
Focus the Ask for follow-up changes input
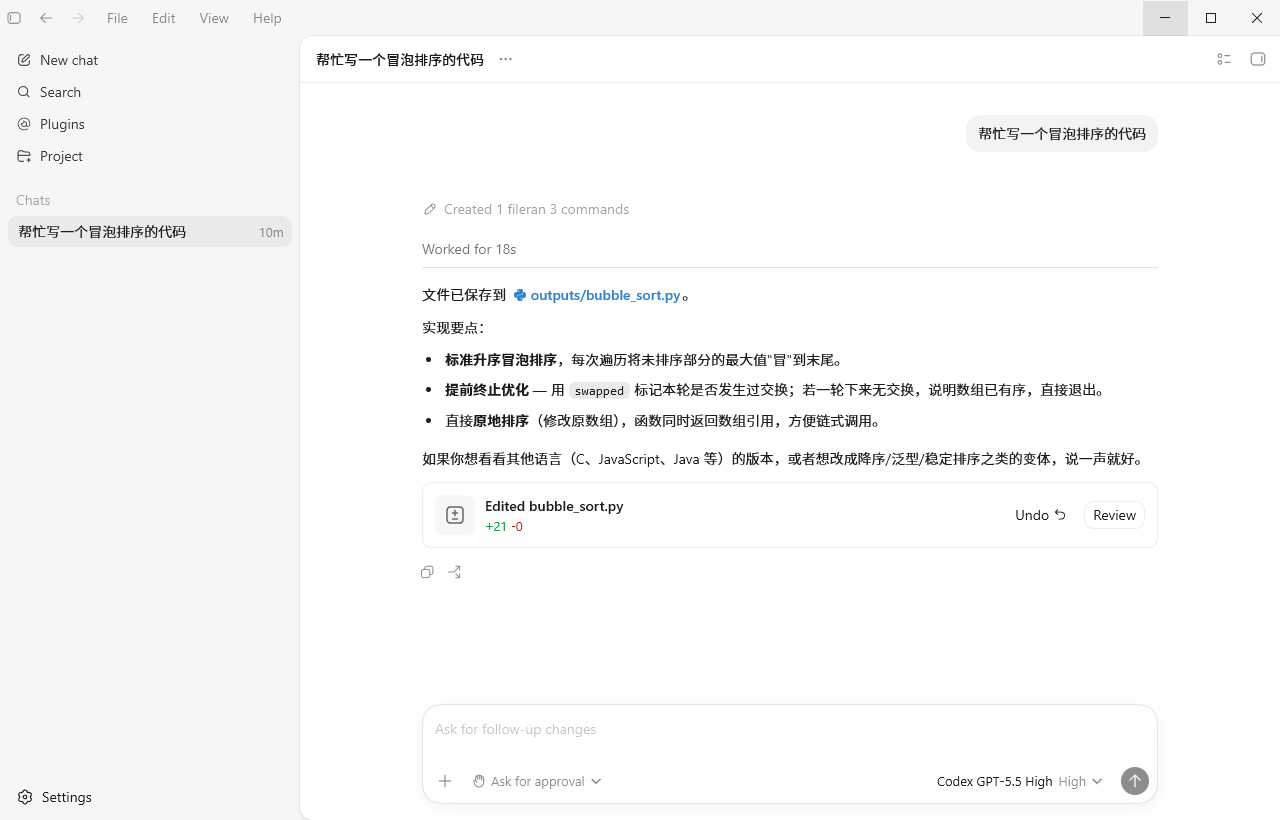[790, 729]
